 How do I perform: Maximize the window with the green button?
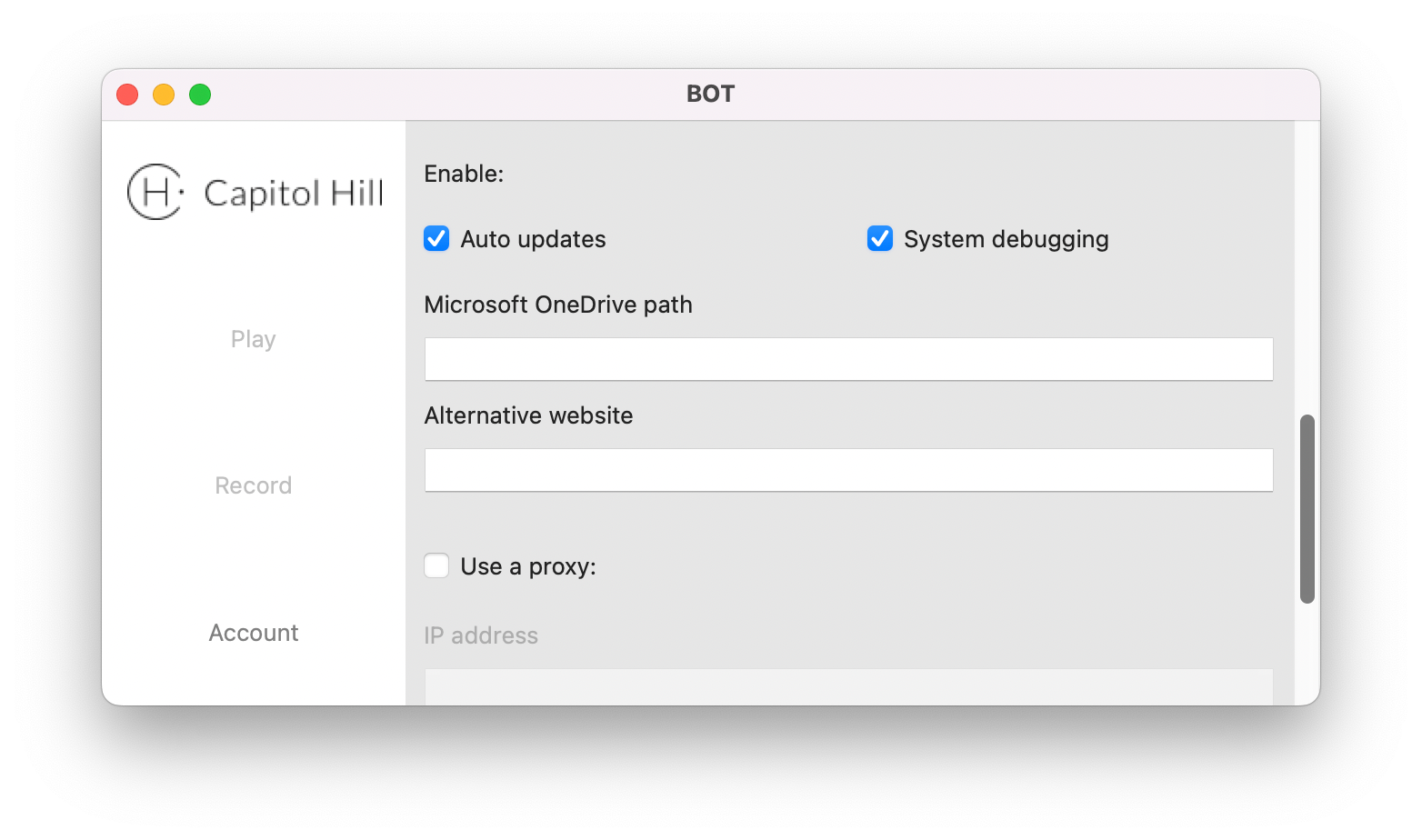coord(200,95)
